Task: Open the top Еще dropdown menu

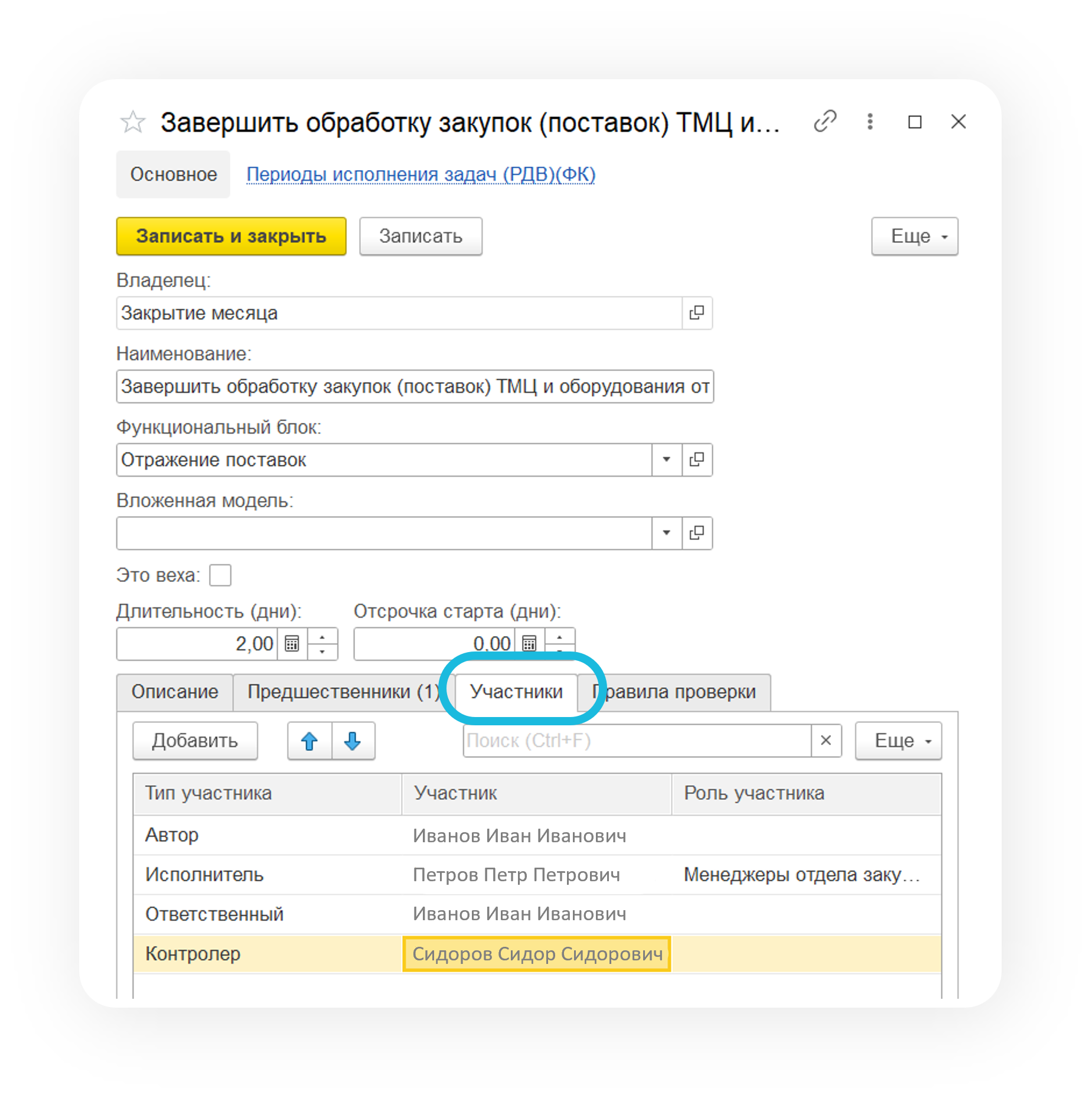Action: 914,236
